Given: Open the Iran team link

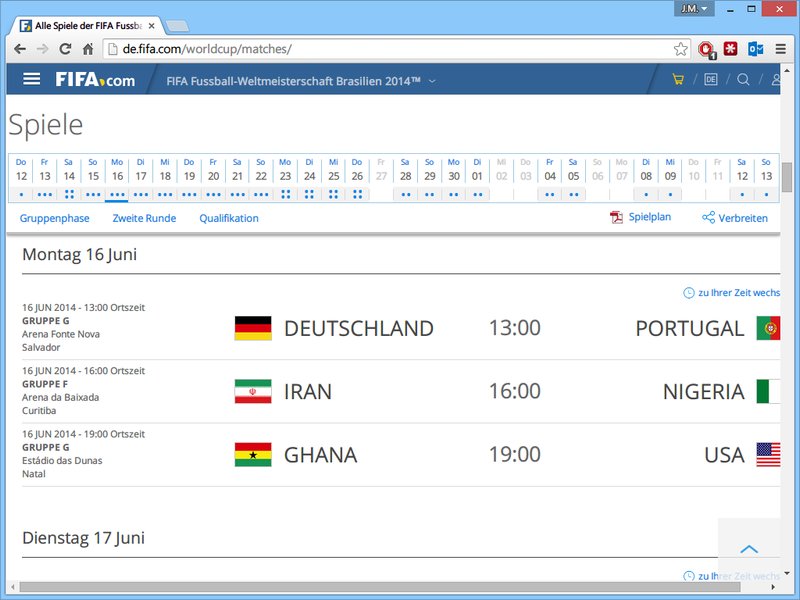Looking at the screenshot, I should [x=308, y=391].
